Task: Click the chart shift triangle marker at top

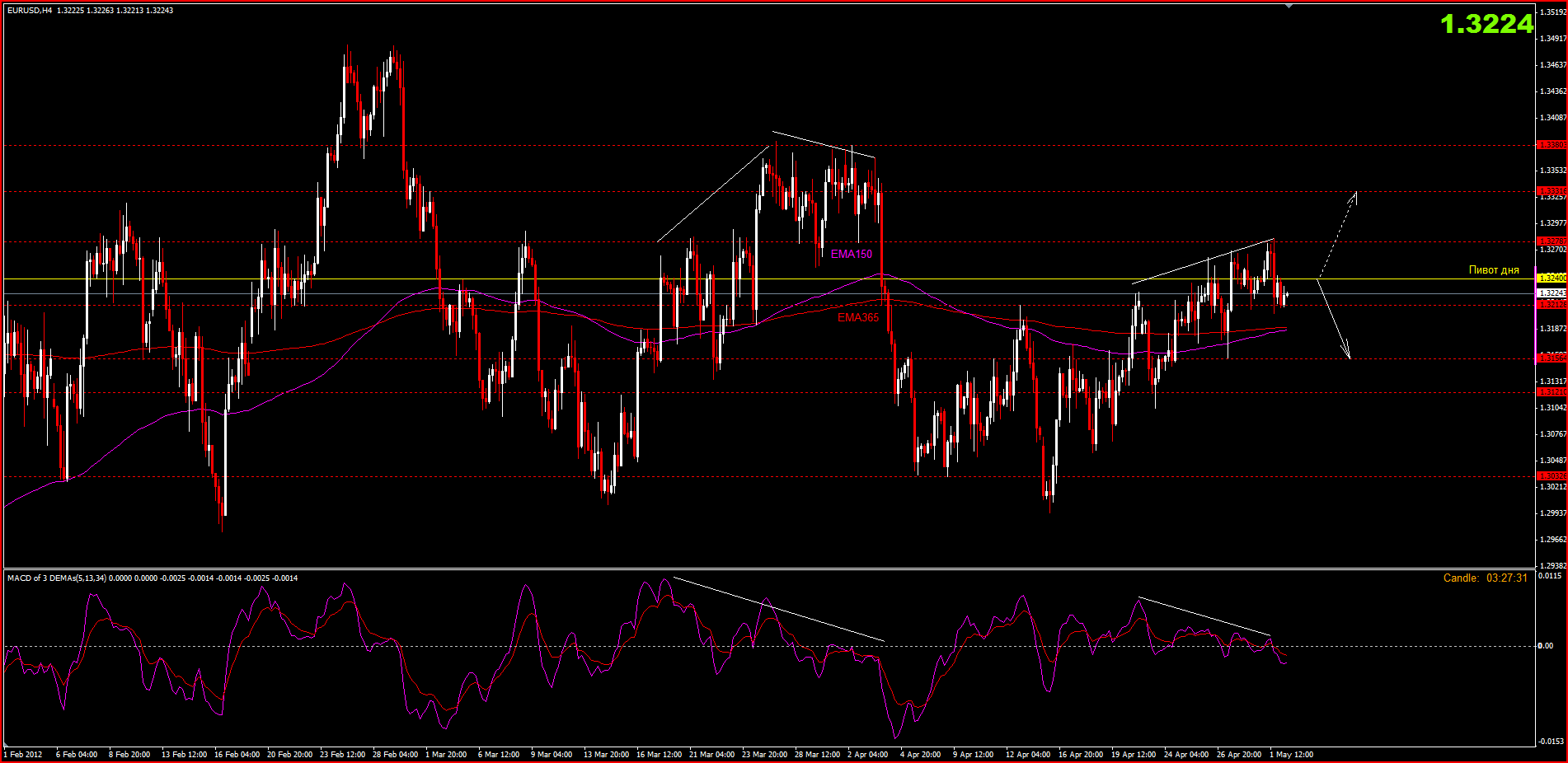Action: click(1289, 6)
